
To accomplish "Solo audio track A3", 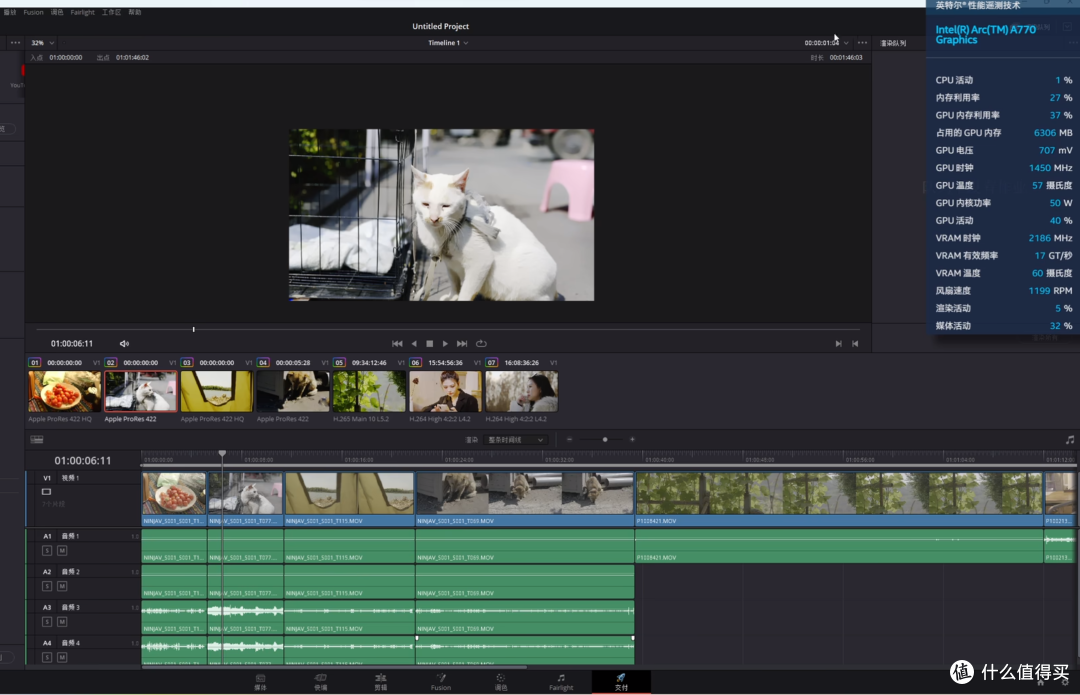I will pos(47,621).
